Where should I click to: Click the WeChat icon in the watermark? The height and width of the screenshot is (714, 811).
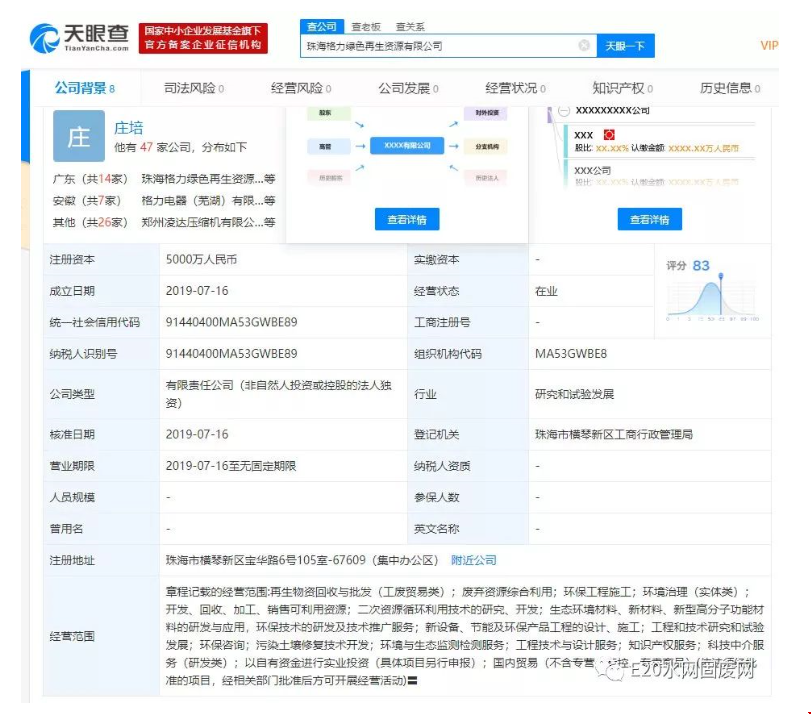coord(611,672)
